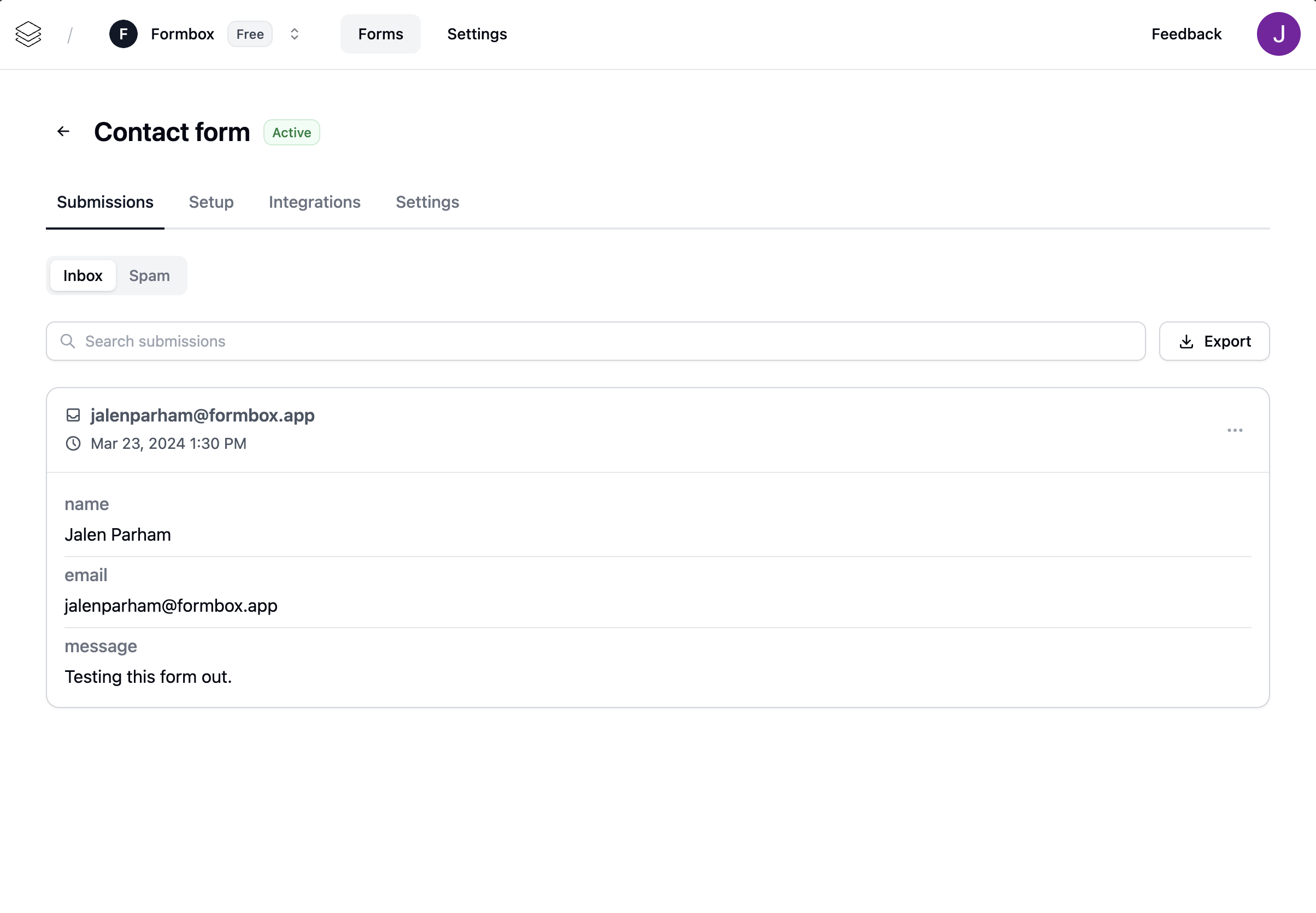1316x913 pixels.
Task: Open the Integrations tab
Action: tap(314, 202)
